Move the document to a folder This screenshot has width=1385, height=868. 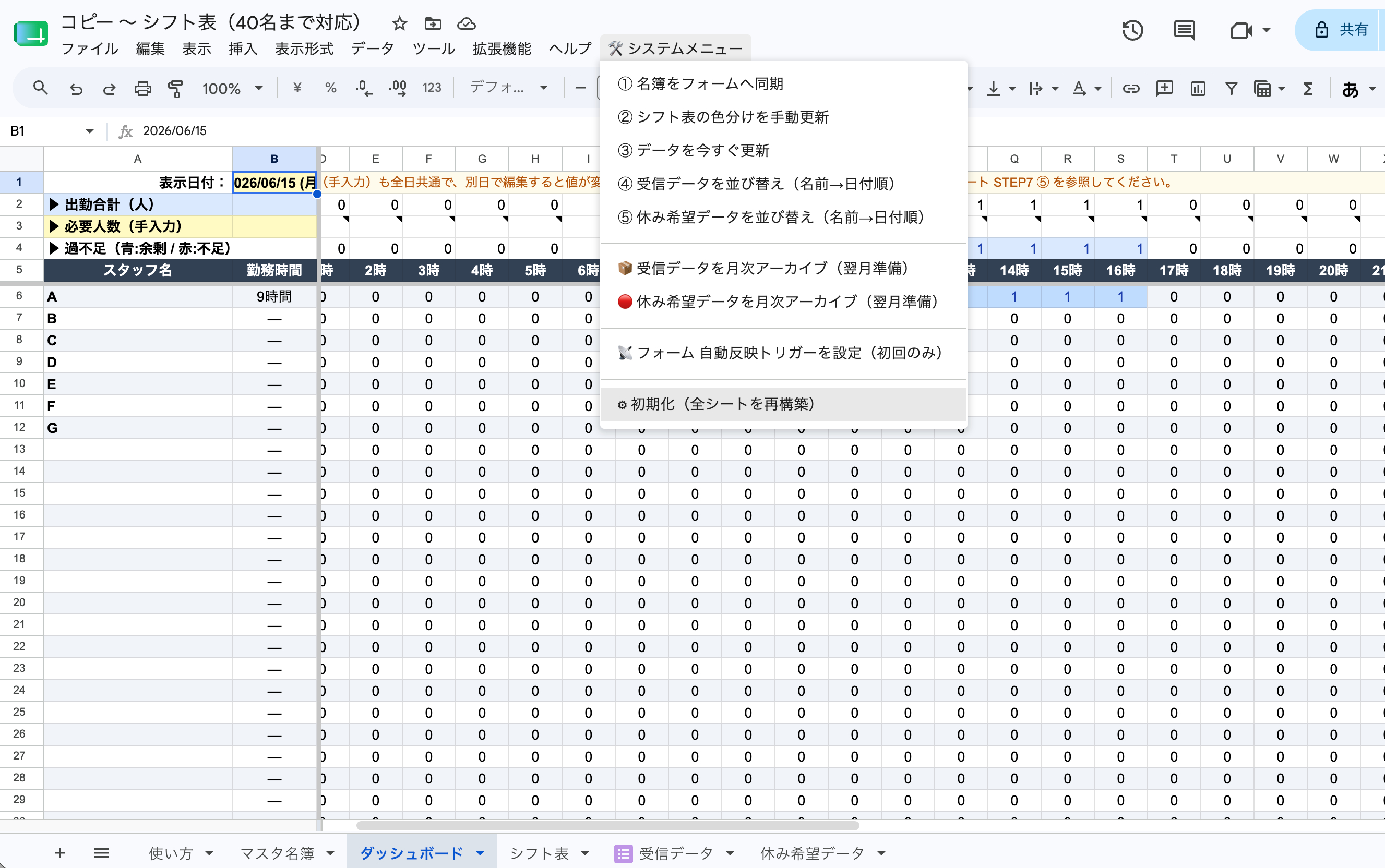tap(433, 23)
